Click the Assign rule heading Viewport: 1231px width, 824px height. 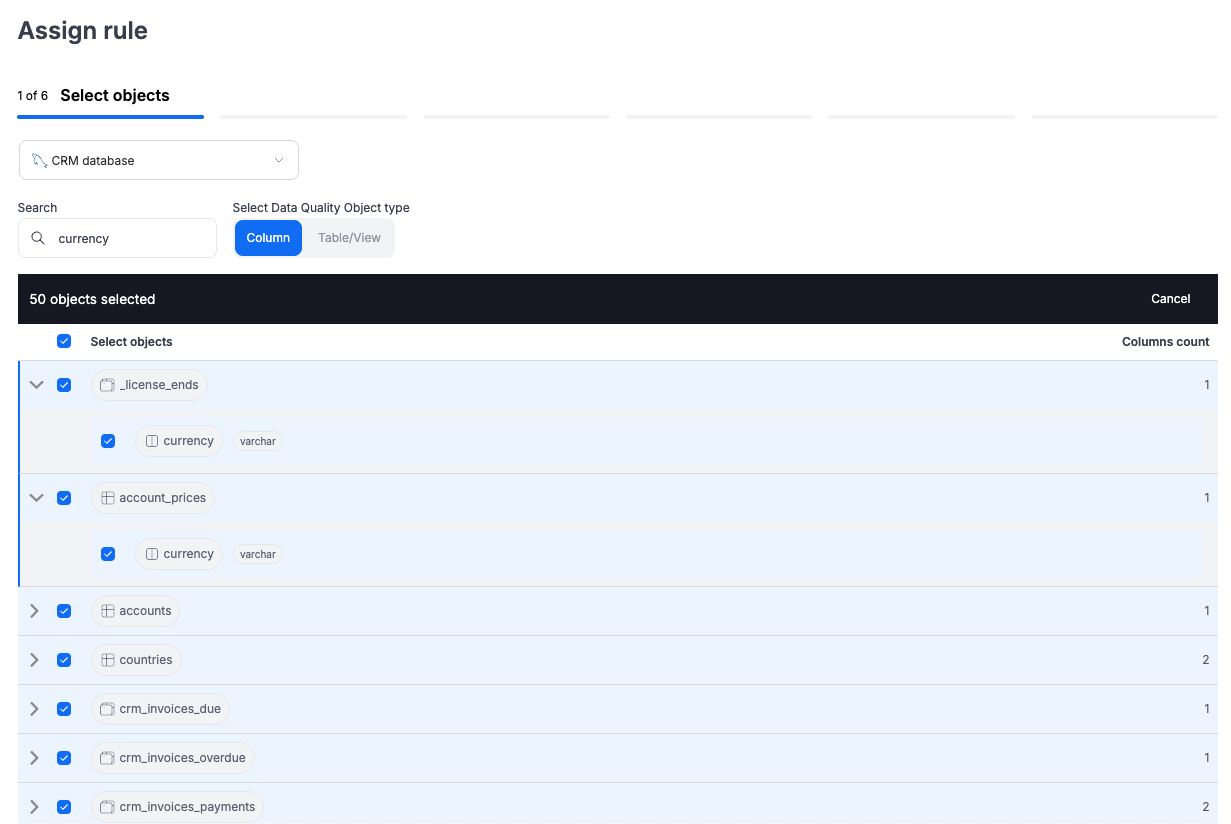(83, 31)
